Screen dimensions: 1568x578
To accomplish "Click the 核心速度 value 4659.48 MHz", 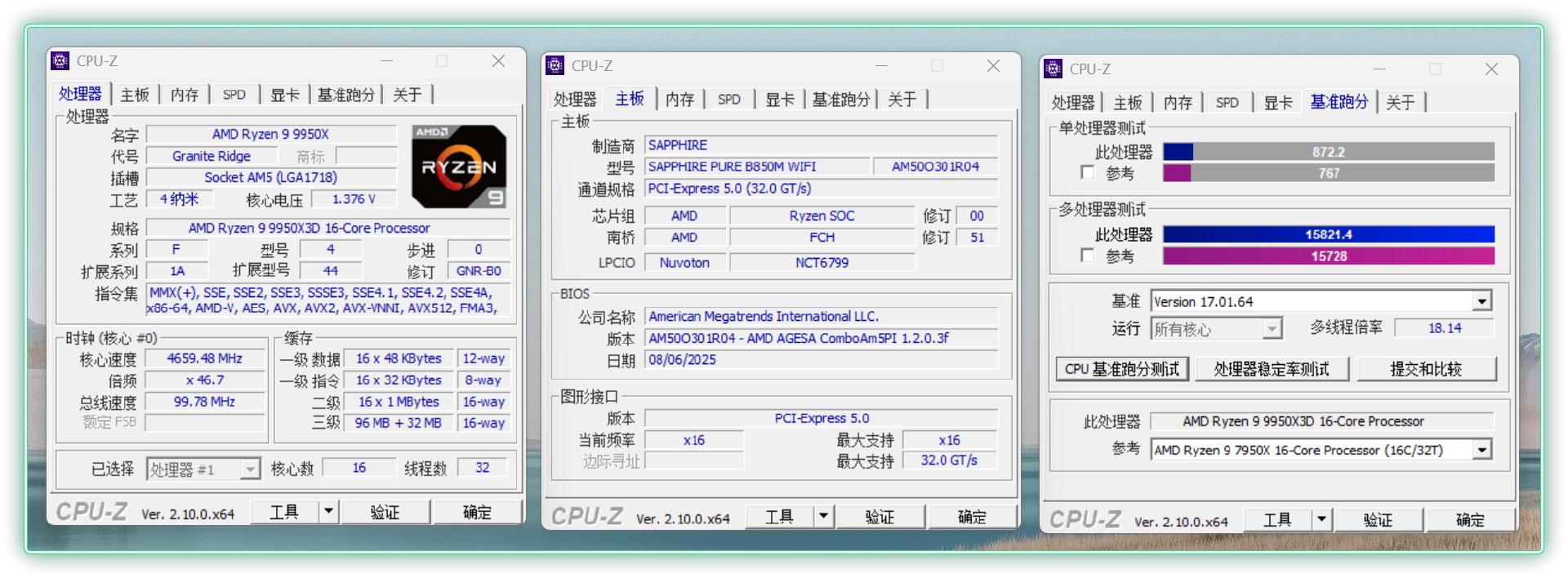I will pyautogui.click(x=205, y=358).
